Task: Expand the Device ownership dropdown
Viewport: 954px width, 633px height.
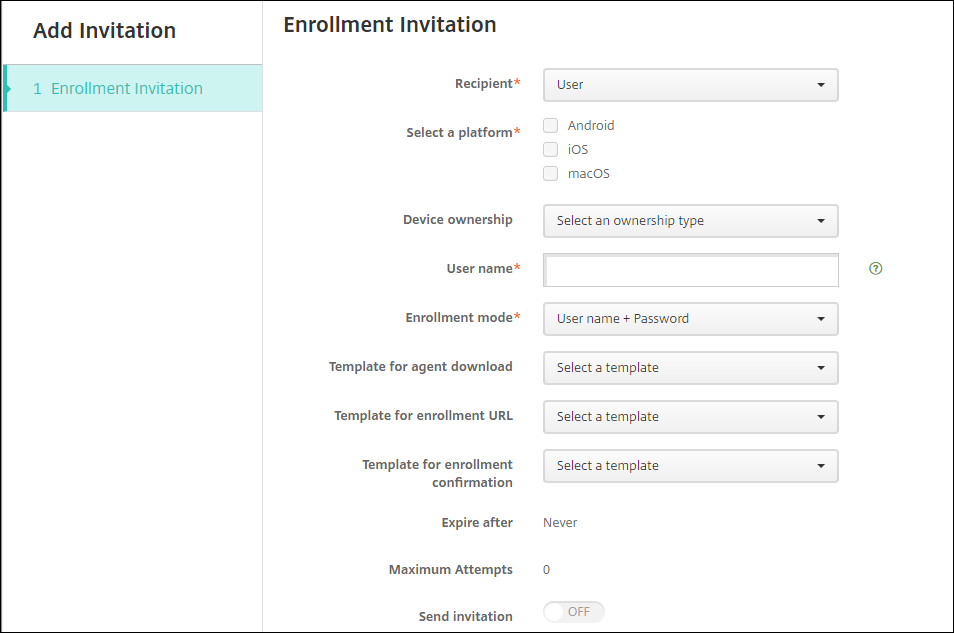Action: [x=690, y=221]
